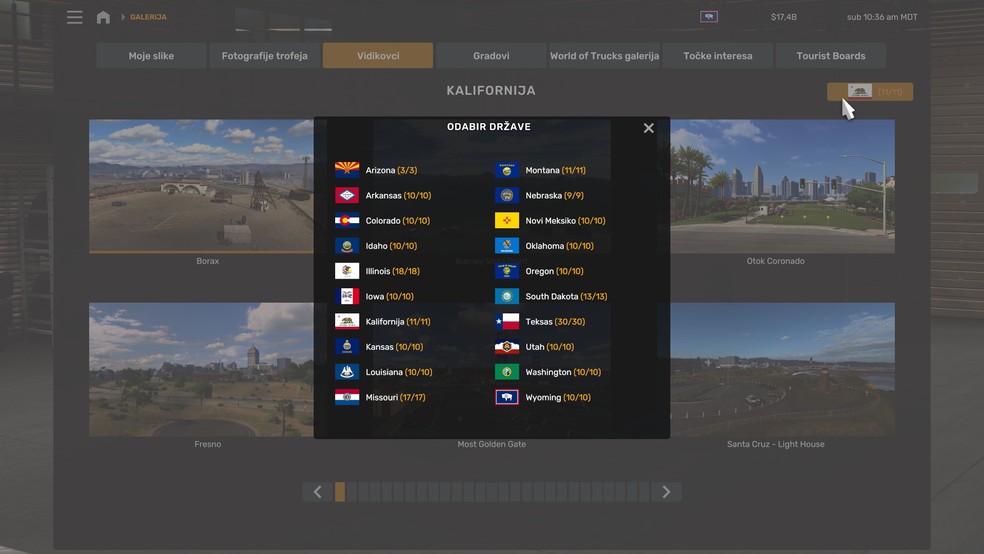Open the state selector dropdown (11/11)
This screenshot has width=984, height=554.
click(x=870, y=92)
